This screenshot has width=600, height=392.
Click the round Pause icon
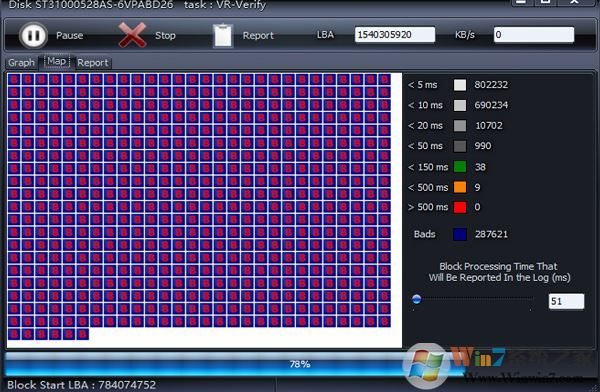pos(33,35)
